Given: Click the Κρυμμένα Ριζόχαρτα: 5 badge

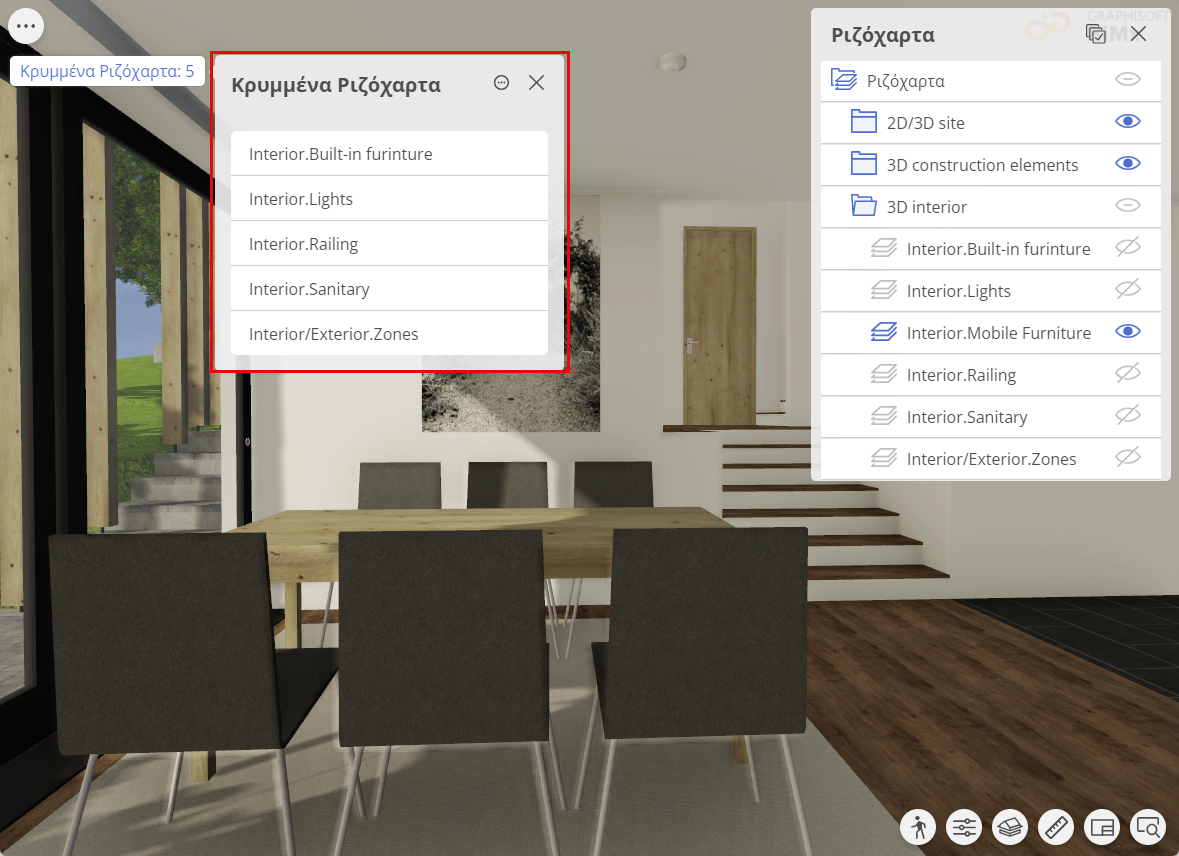Looking at the screenshot, I should click(x=107, y=71).
